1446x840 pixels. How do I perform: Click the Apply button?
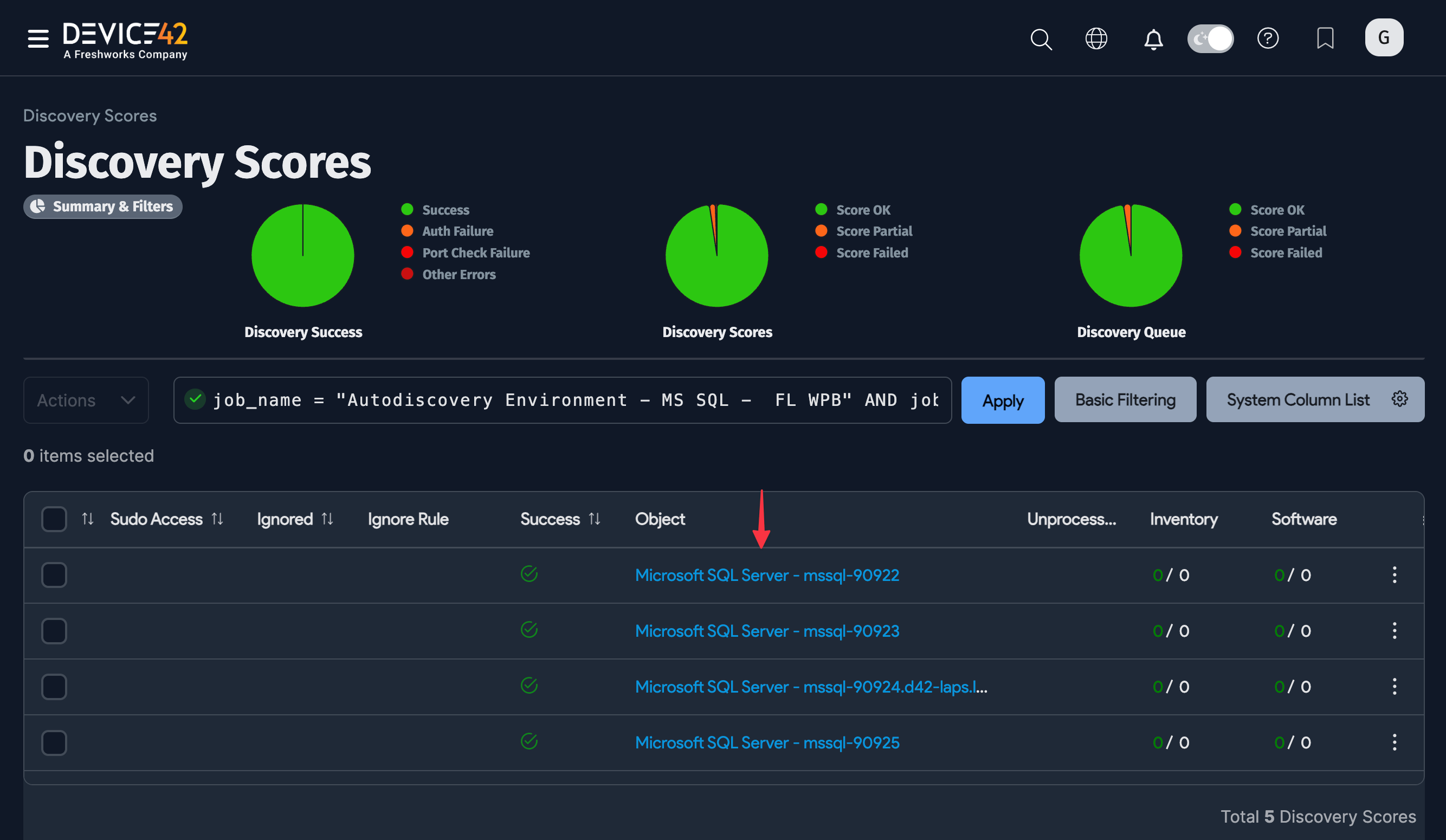(1003, 400)
